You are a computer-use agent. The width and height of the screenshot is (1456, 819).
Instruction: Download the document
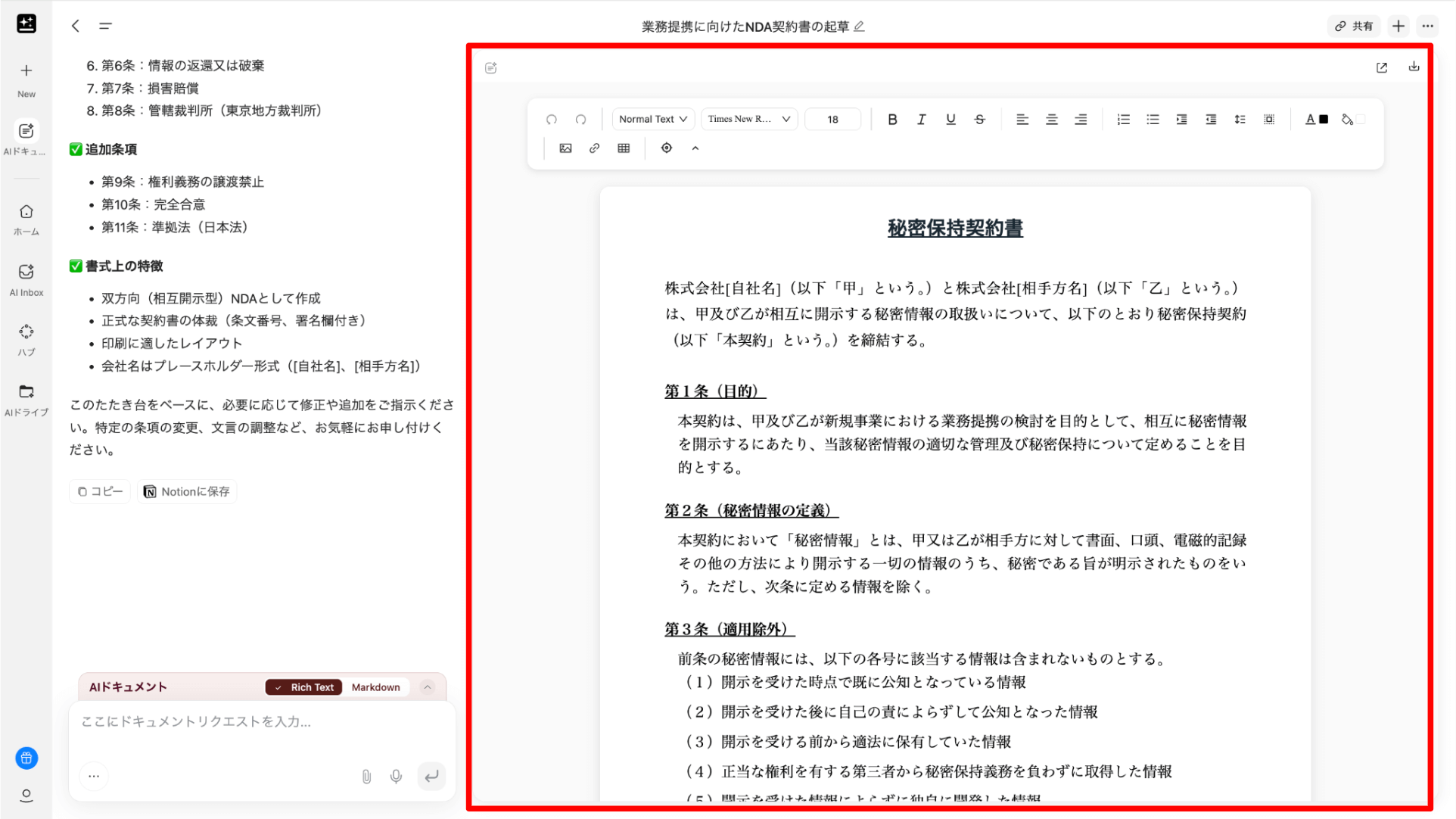point(1414,67)
